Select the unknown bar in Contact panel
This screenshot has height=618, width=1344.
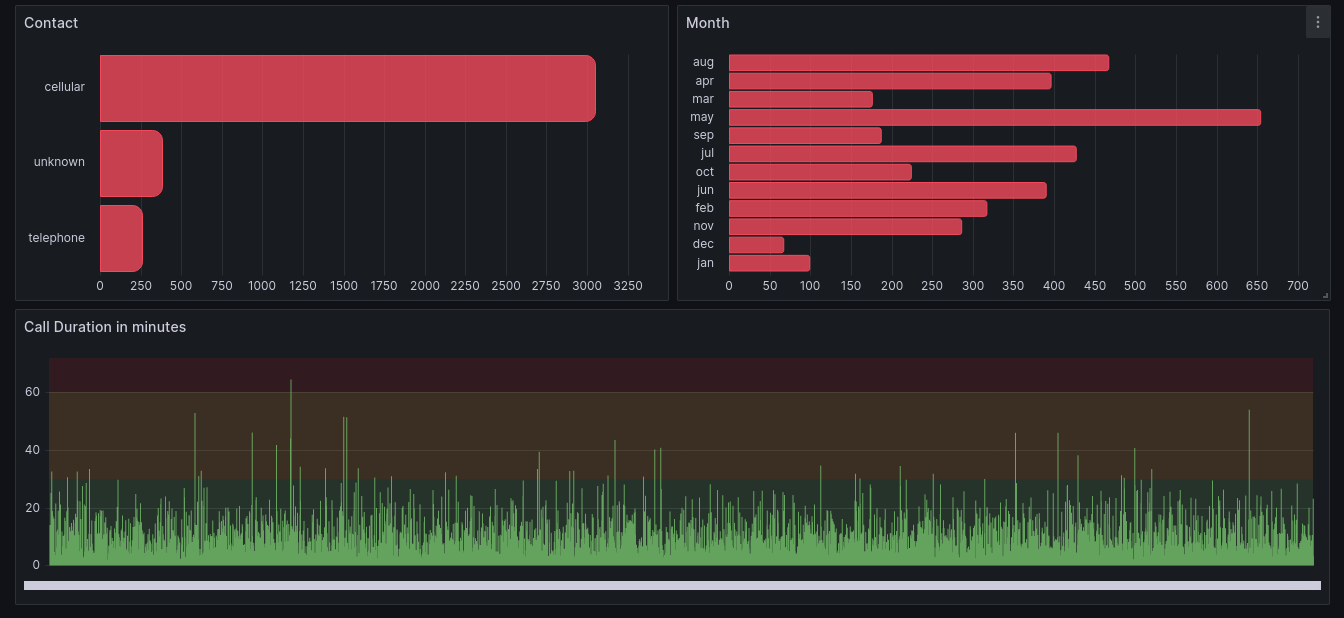coord(130,163)
